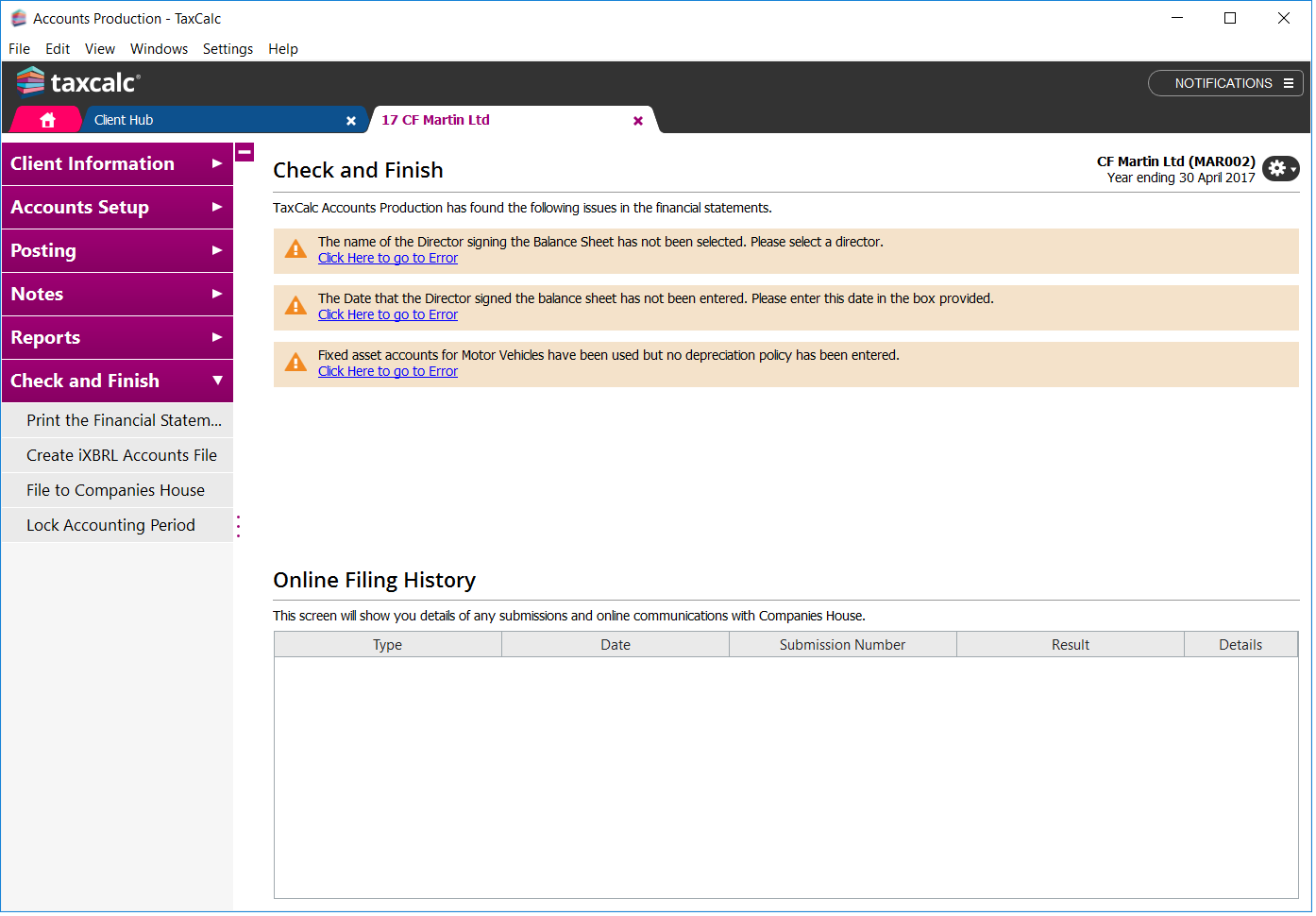Expand the Client Information section
Image resolution: width=1316 pixels, height=916 pixels.
(x=117, y=164)
